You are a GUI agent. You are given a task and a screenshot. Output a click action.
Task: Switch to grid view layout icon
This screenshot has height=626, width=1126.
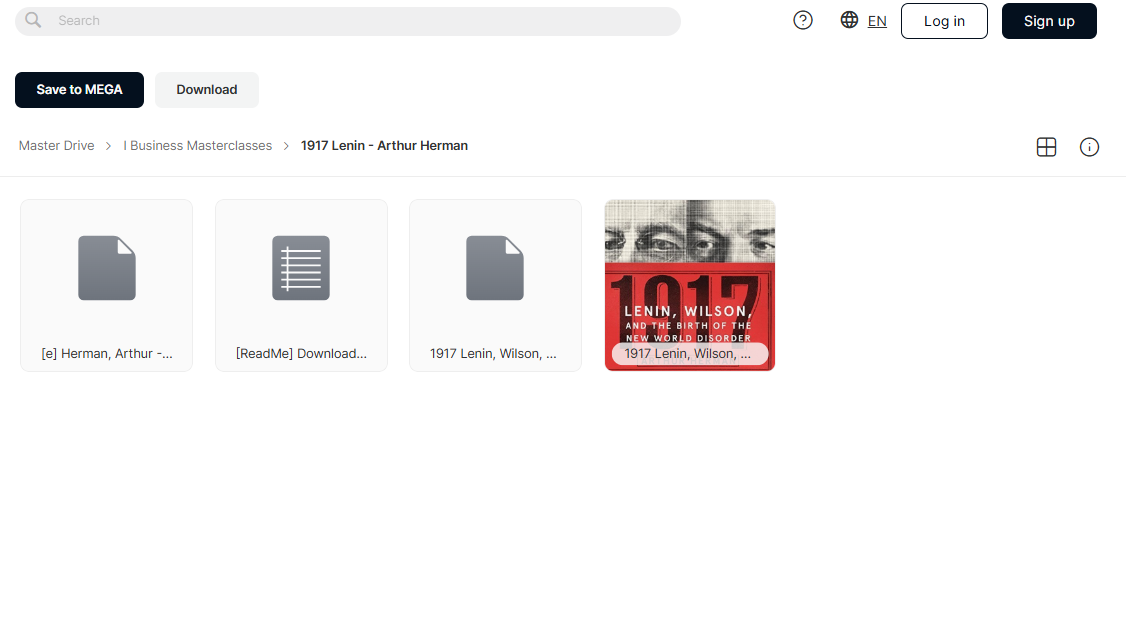tap(1046, 147)
